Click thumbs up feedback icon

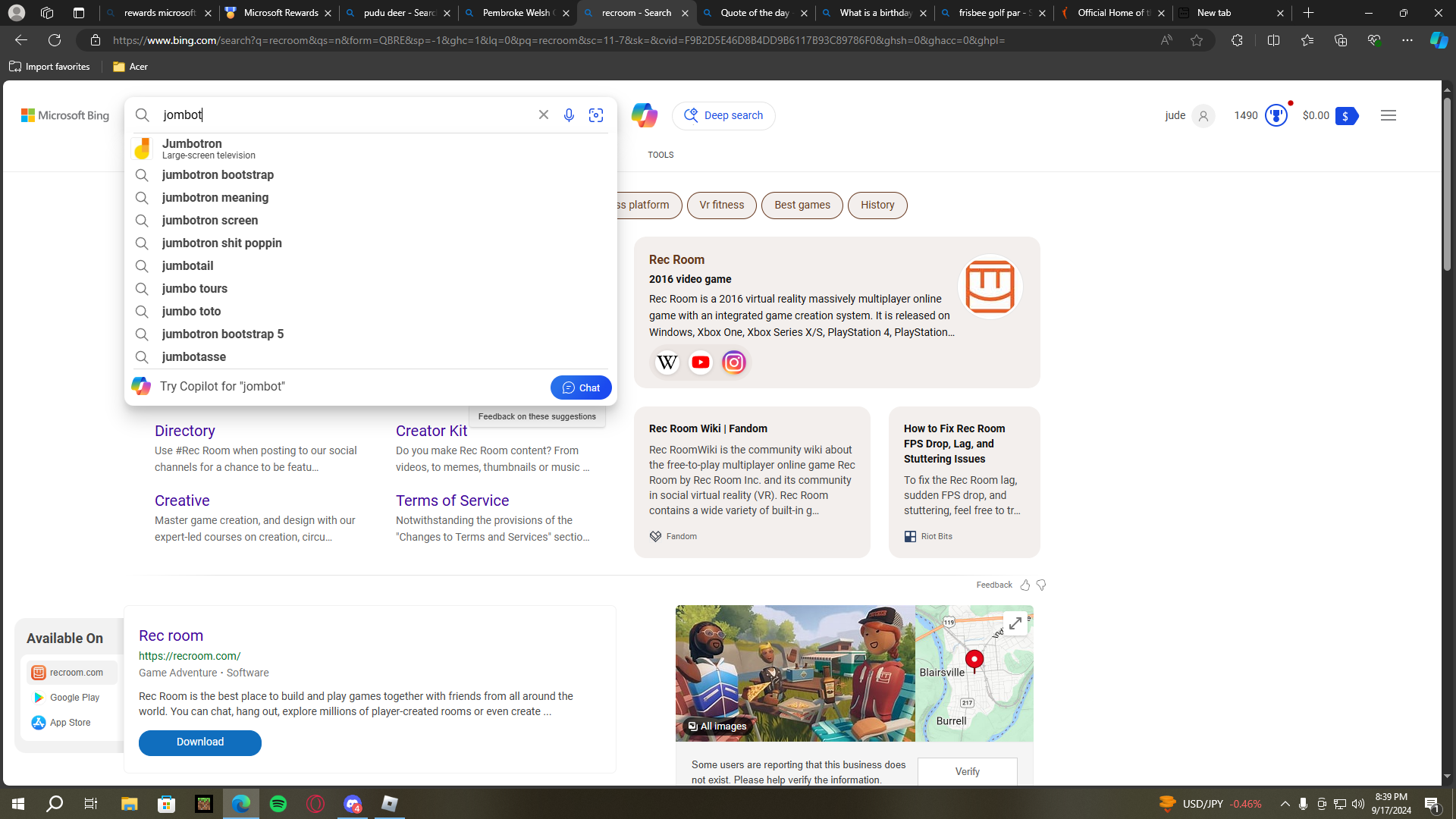(x=1025, y=585)
